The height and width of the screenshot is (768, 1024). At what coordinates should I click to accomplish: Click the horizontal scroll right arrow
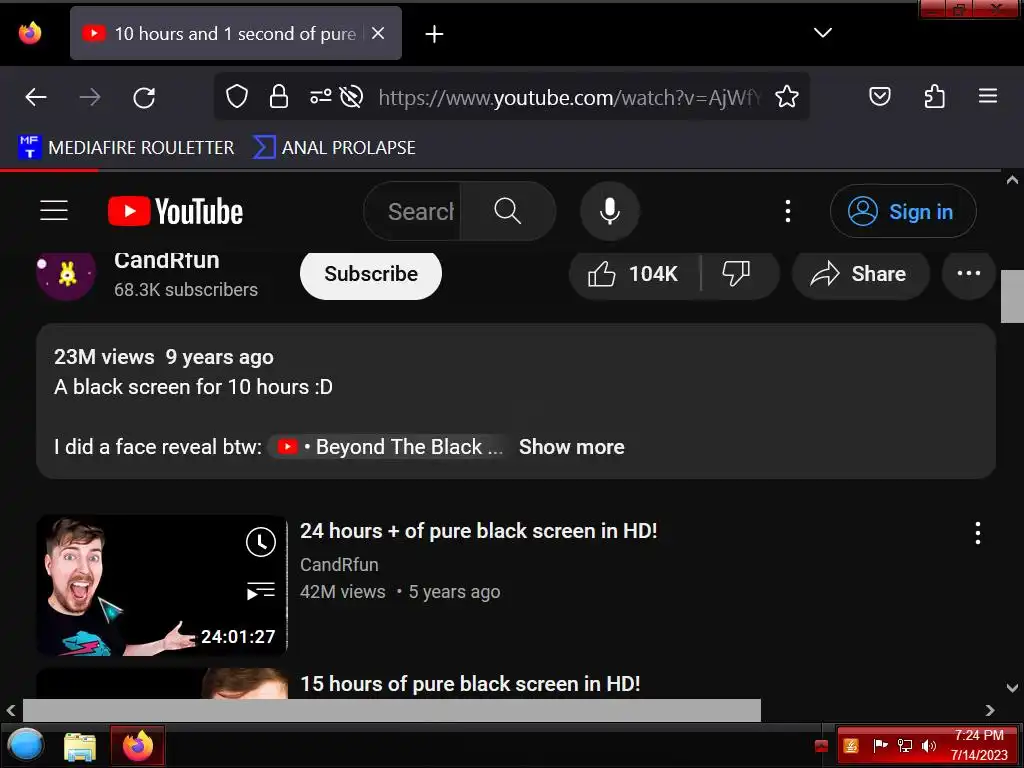990,710
